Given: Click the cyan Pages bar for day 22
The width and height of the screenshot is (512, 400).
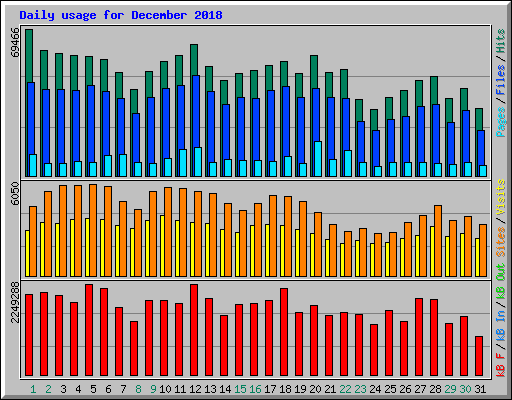Looking at the screenshot, I should [348, 163].
